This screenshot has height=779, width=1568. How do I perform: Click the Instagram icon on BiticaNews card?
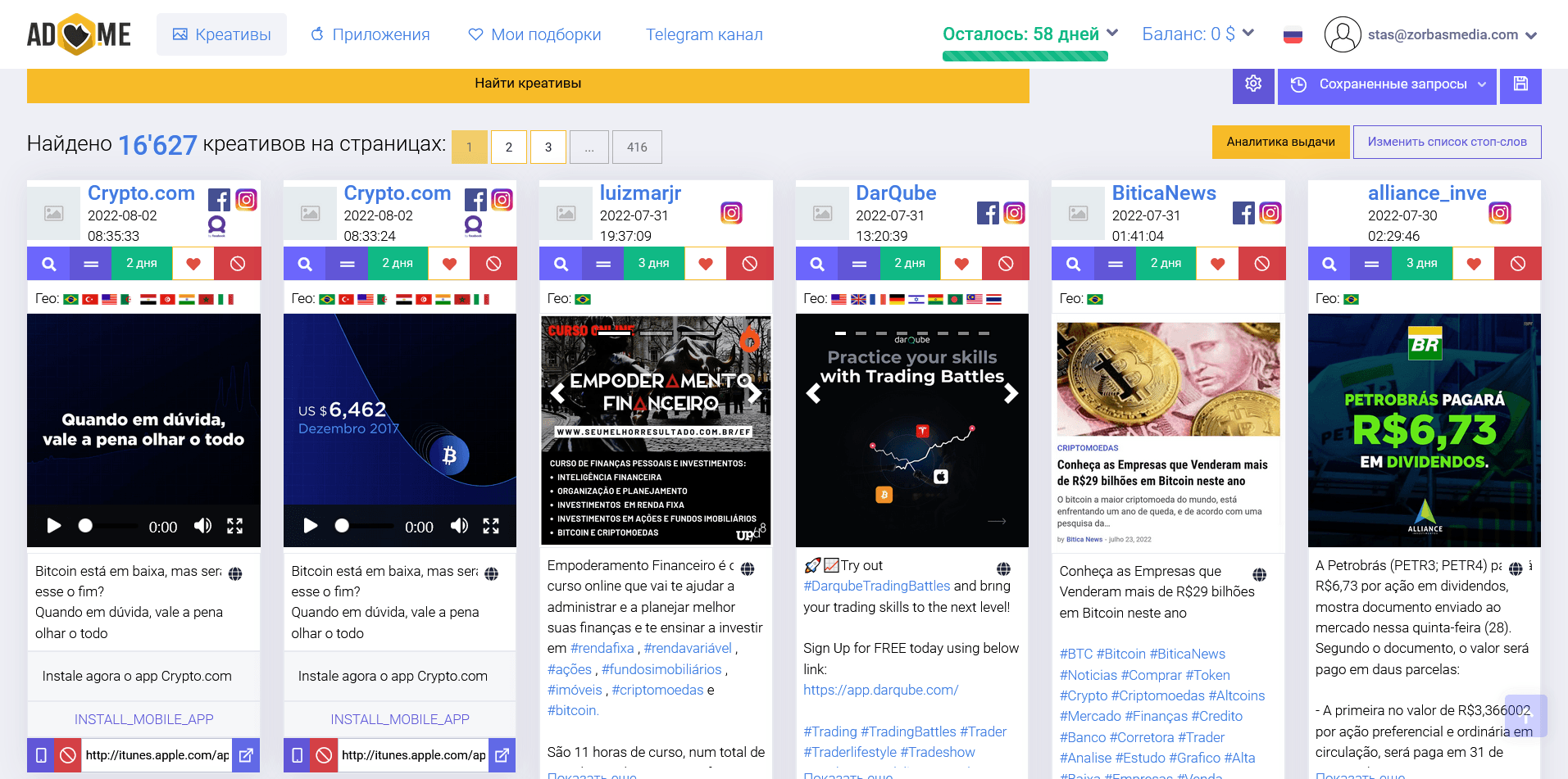[x=1270, y=213]
